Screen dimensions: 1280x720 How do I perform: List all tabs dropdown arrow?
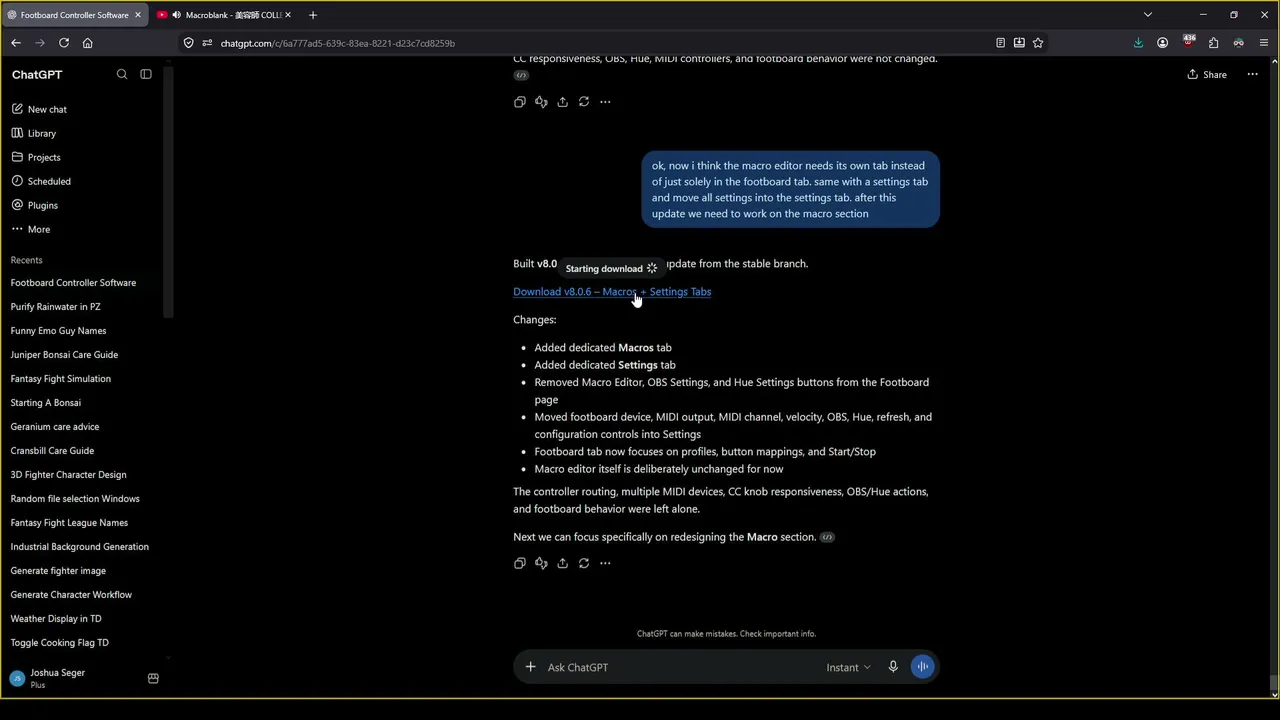coord(1148,15)
